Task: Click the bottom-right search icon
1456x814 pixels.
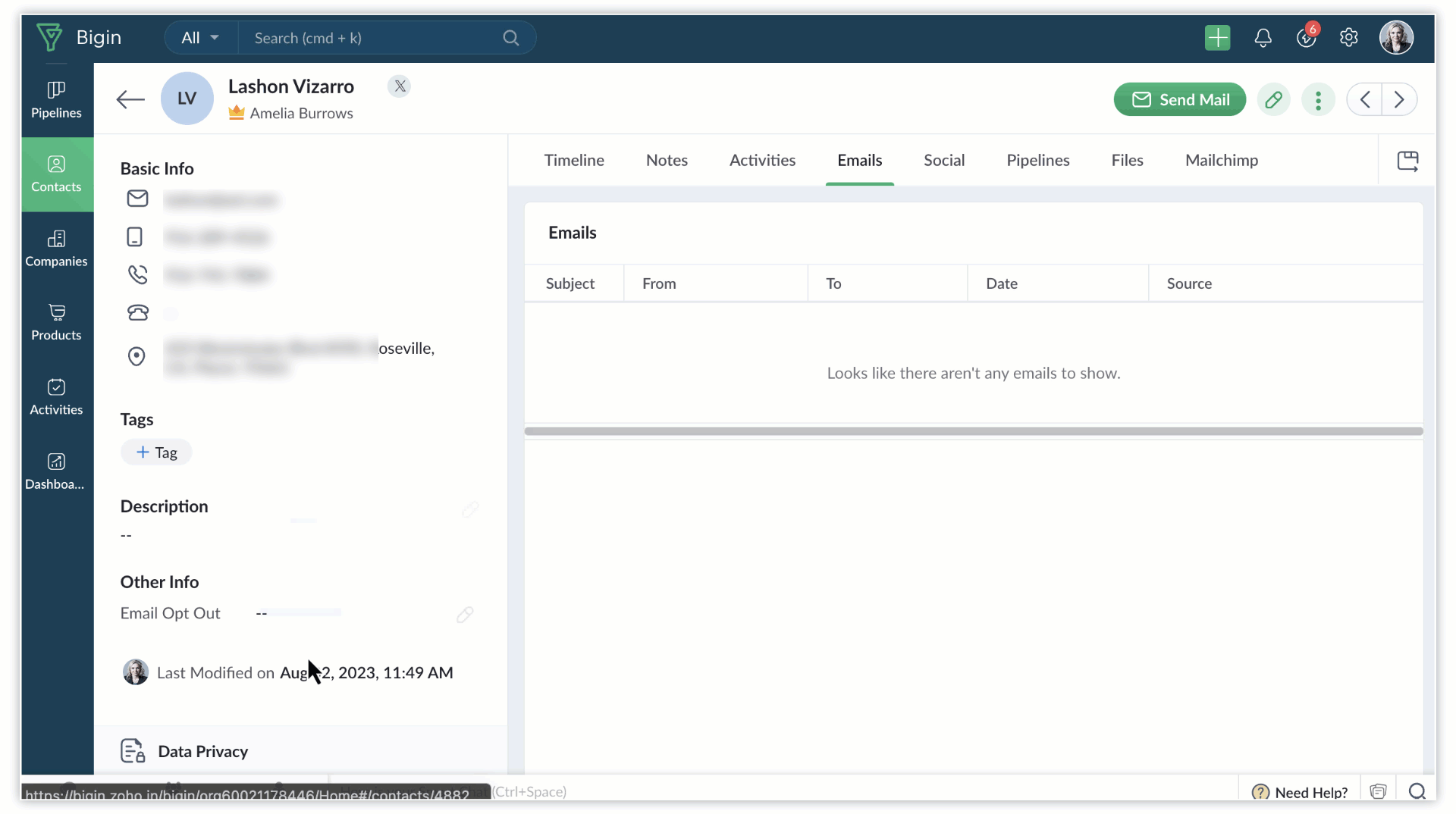Action: point(1417,791)
